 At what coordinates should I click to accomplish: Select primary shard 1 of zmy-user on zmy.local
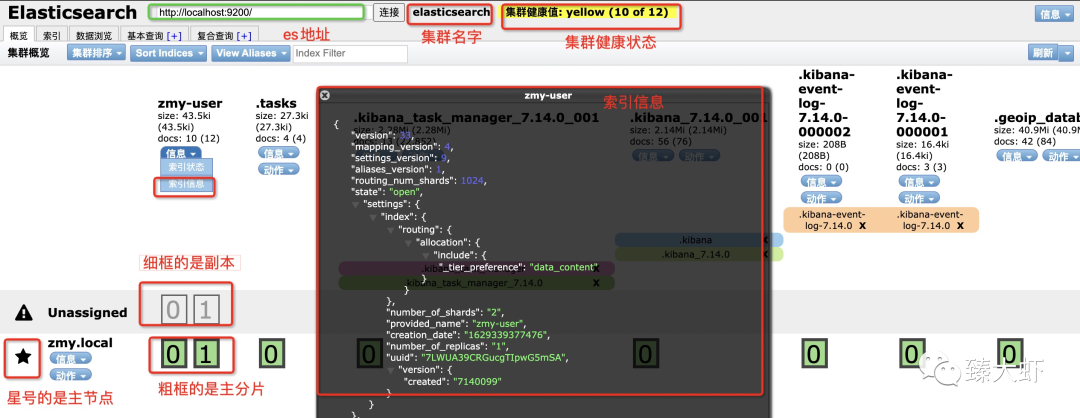(x=205, y=355)
